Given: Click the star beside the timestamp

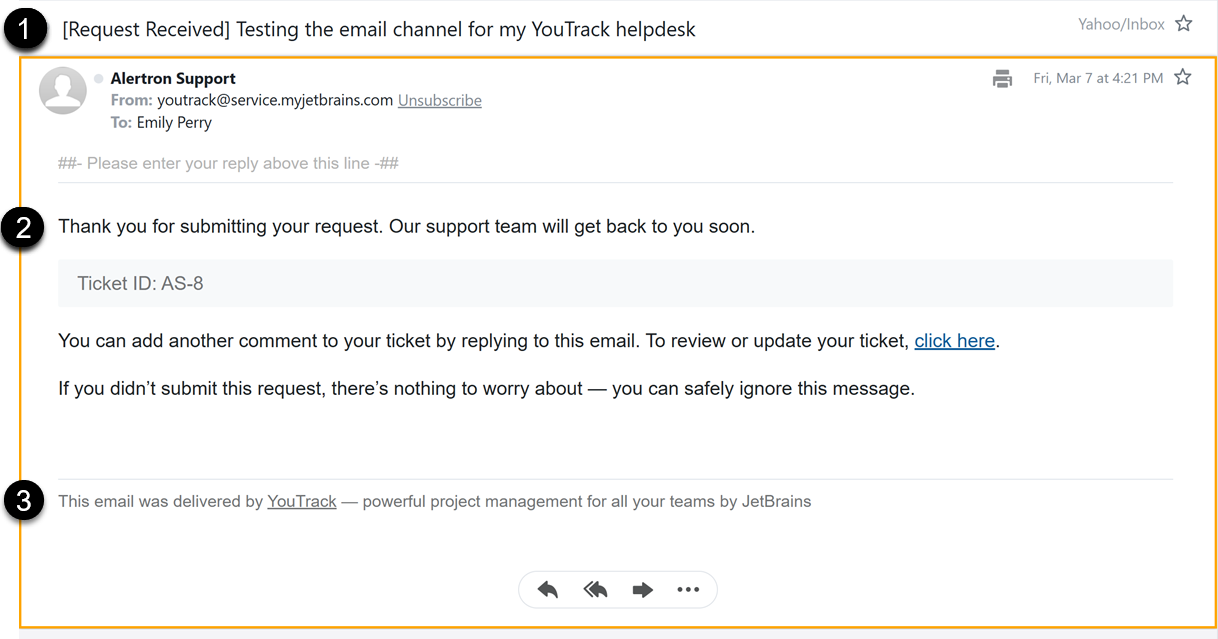Looking at the screenshot, I should coord(1183,77).
